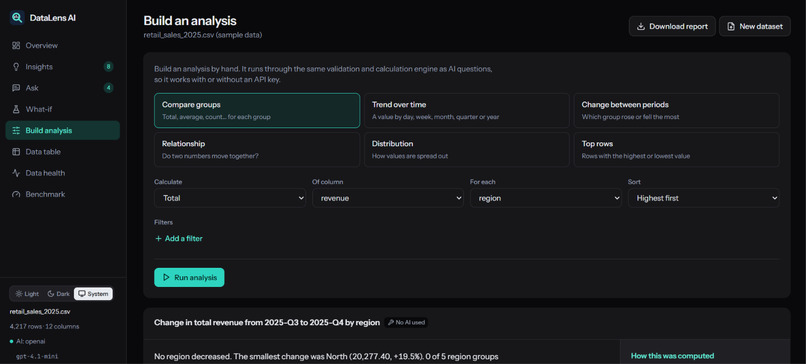Switch theme to System
This screenshot has height=364, width=806.
pos(93,294)
